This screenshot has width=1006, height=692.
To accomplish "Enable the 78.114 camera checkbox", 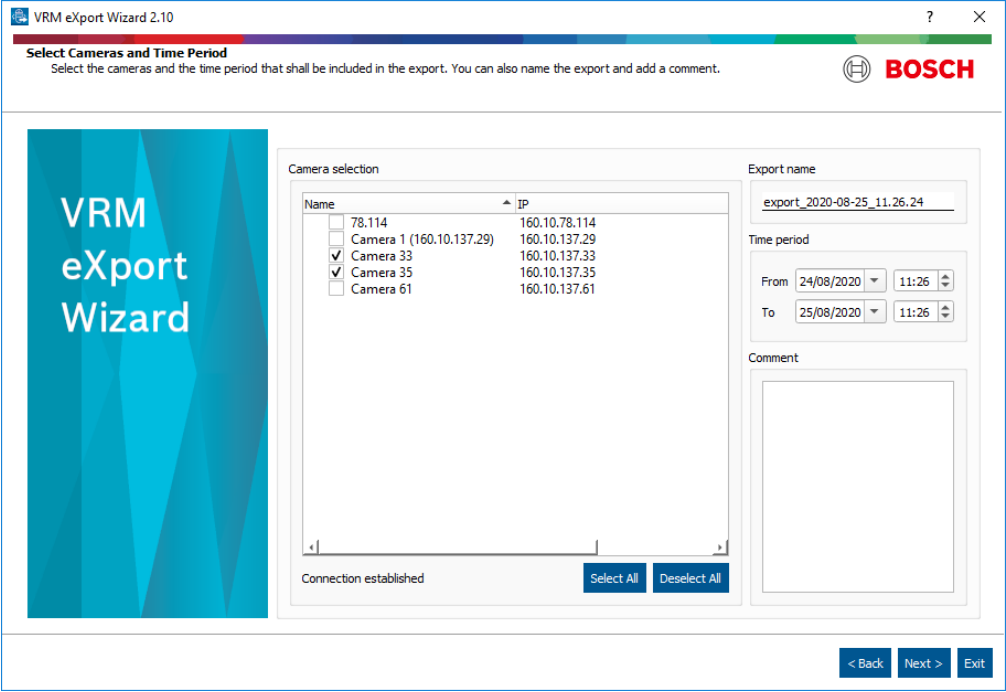I will (x=337, y=223).
